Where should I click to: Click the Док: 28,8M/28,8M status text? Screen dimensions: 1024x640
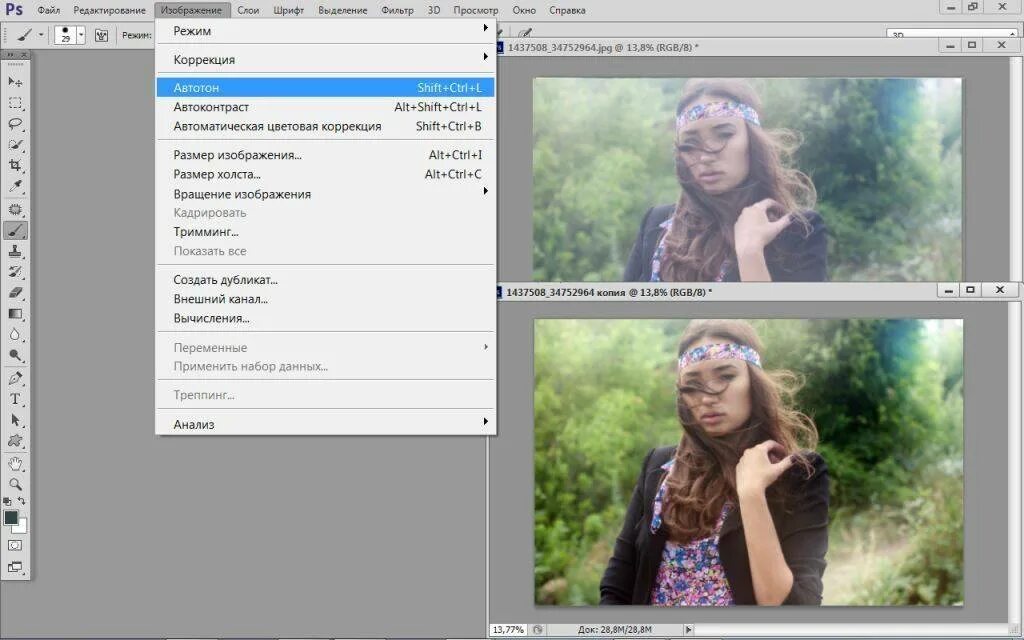coord(615,630)
